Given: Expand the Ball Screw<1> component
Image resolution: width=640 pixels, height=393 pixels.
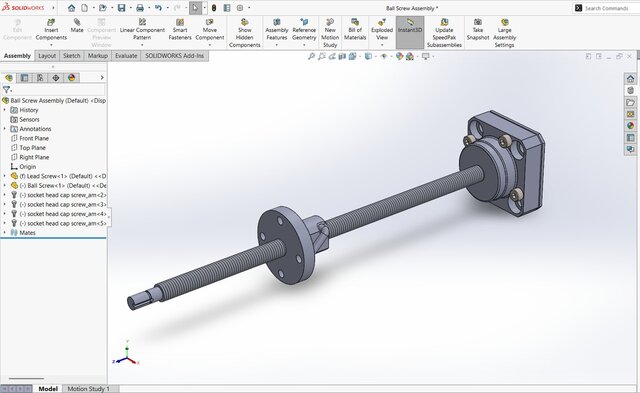Looking at the screenshot, I should click(x=4, y=185).
